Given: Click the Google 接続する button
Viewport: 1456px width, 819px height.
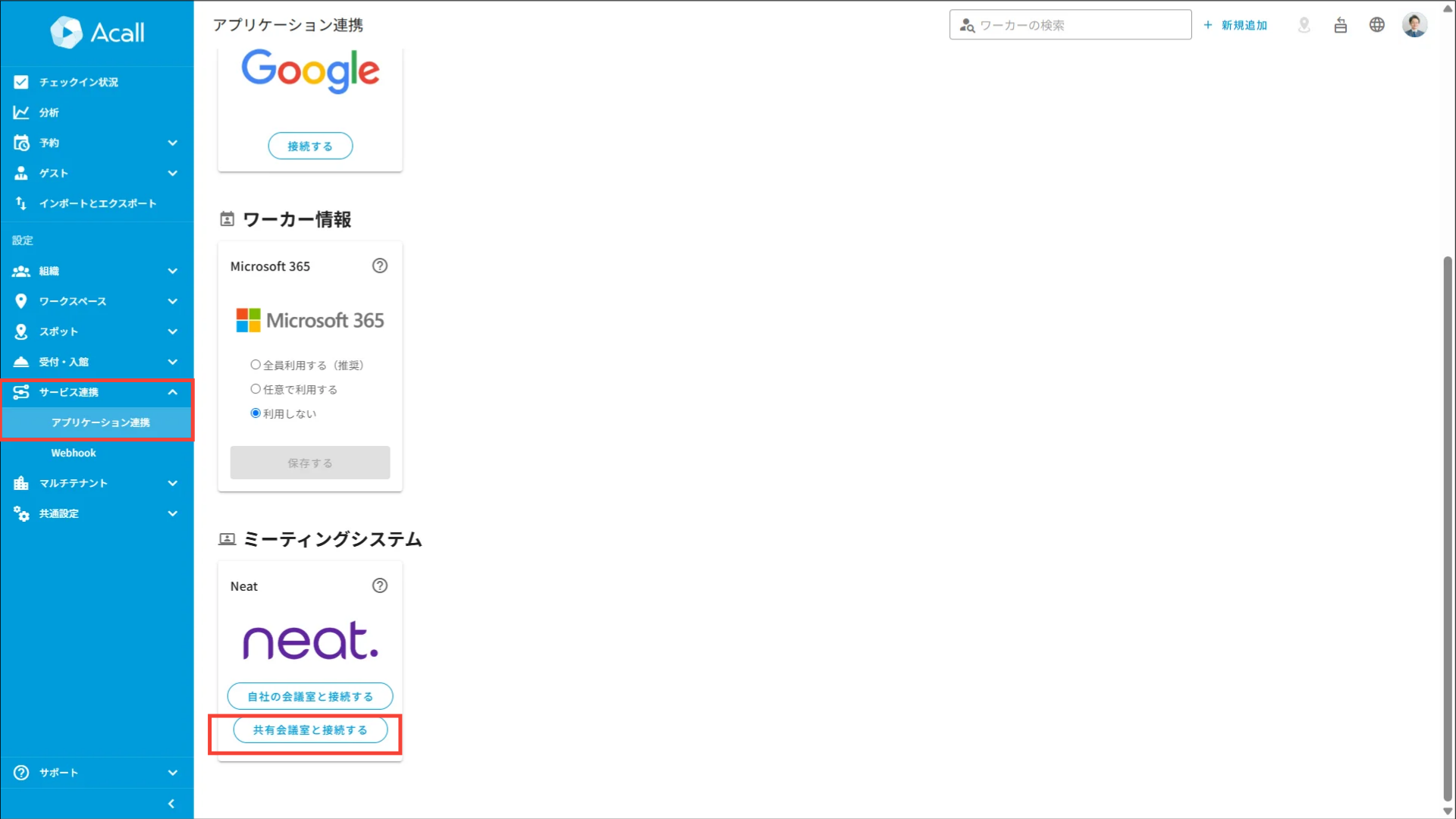Looking at the screenshot, I should 310,146.
